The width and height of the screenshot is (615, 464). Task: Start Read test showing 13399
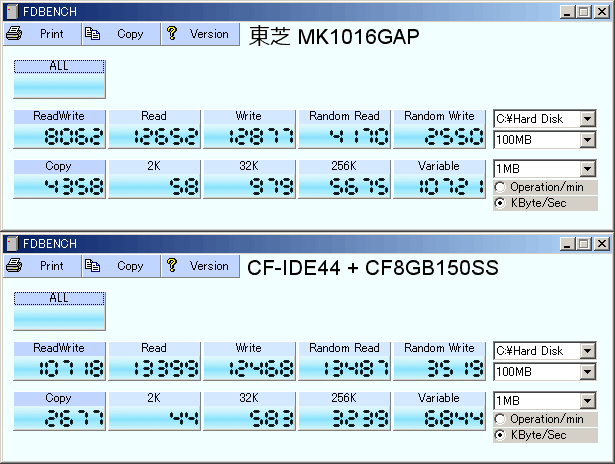coord(155,361)
